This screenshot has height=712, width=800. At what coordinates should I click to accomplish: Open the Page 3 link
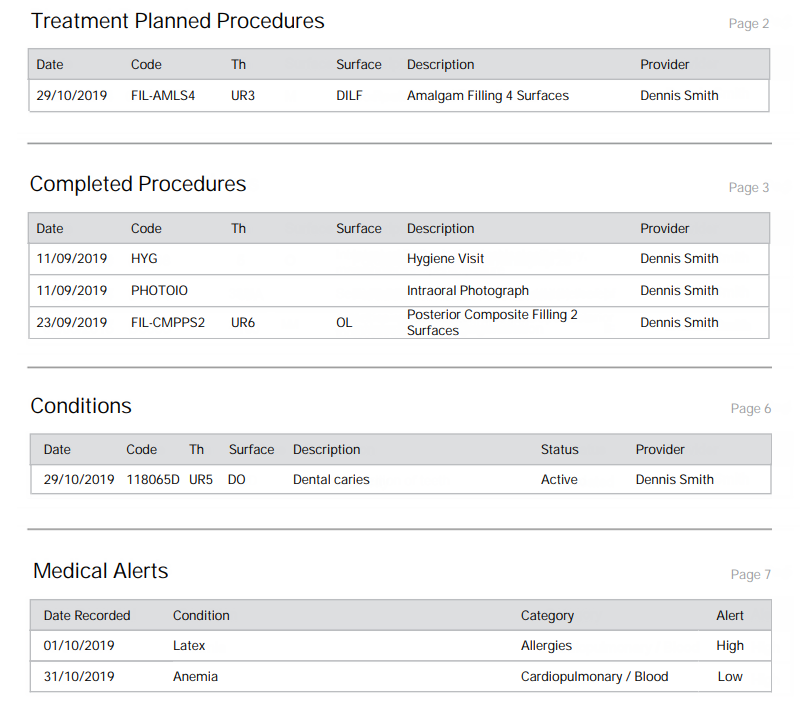[748, 188]
